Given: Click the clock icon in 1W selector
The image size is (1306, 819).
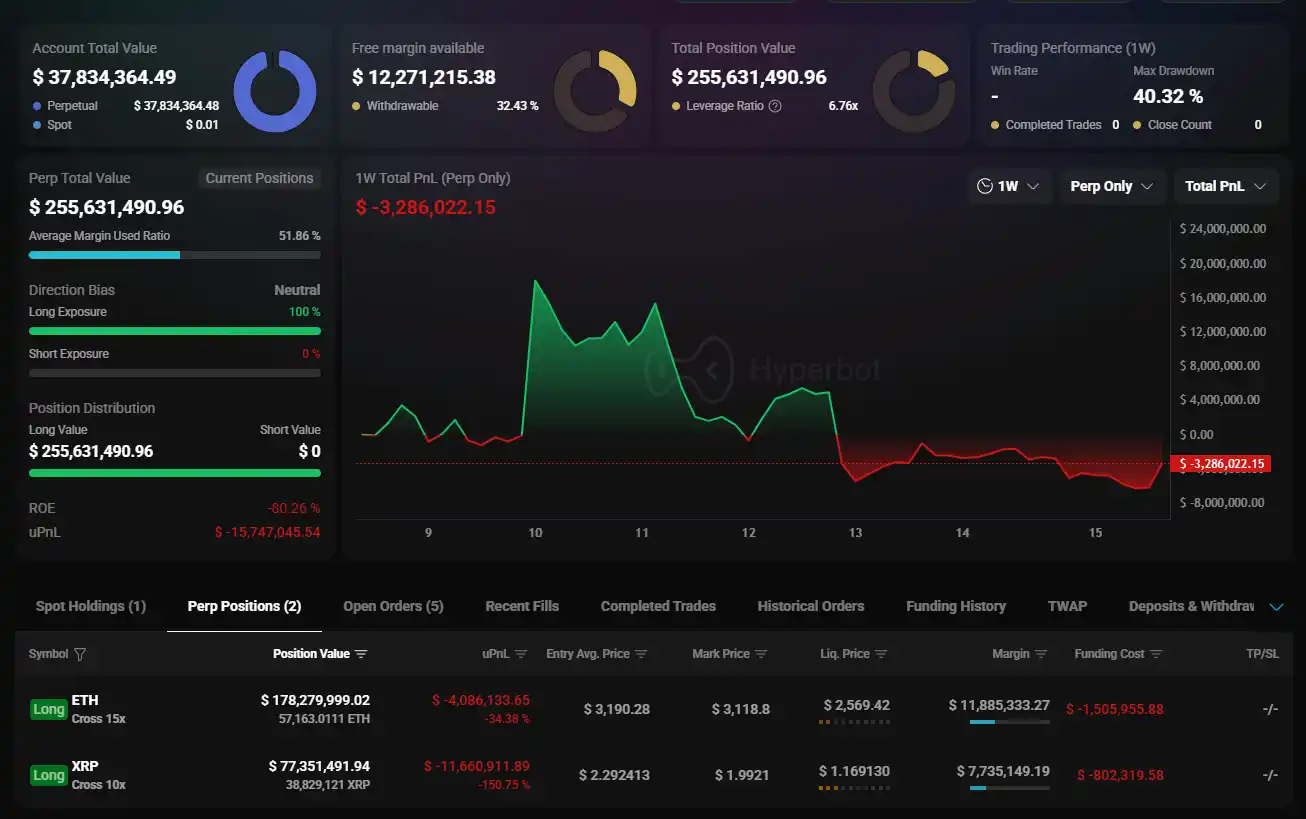Looking at the screenshot, I should point(984,186).
